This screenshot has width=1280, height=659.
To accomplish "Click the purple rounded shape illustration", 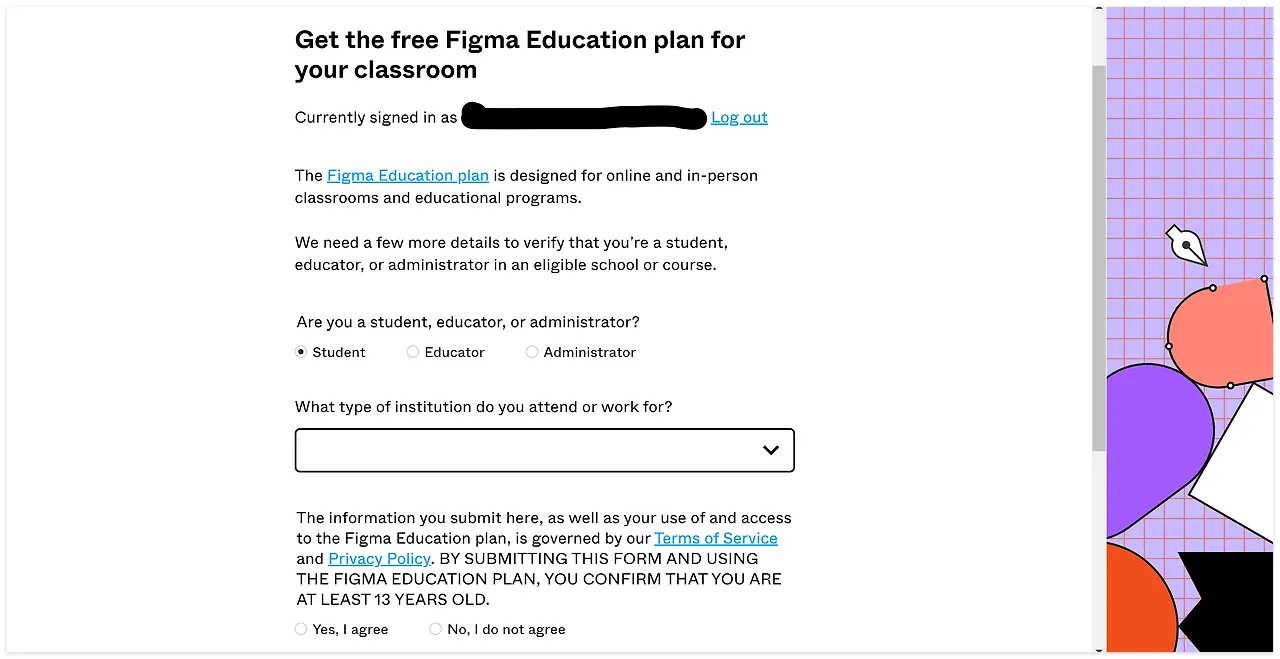I will click(x=1158, y=450).
